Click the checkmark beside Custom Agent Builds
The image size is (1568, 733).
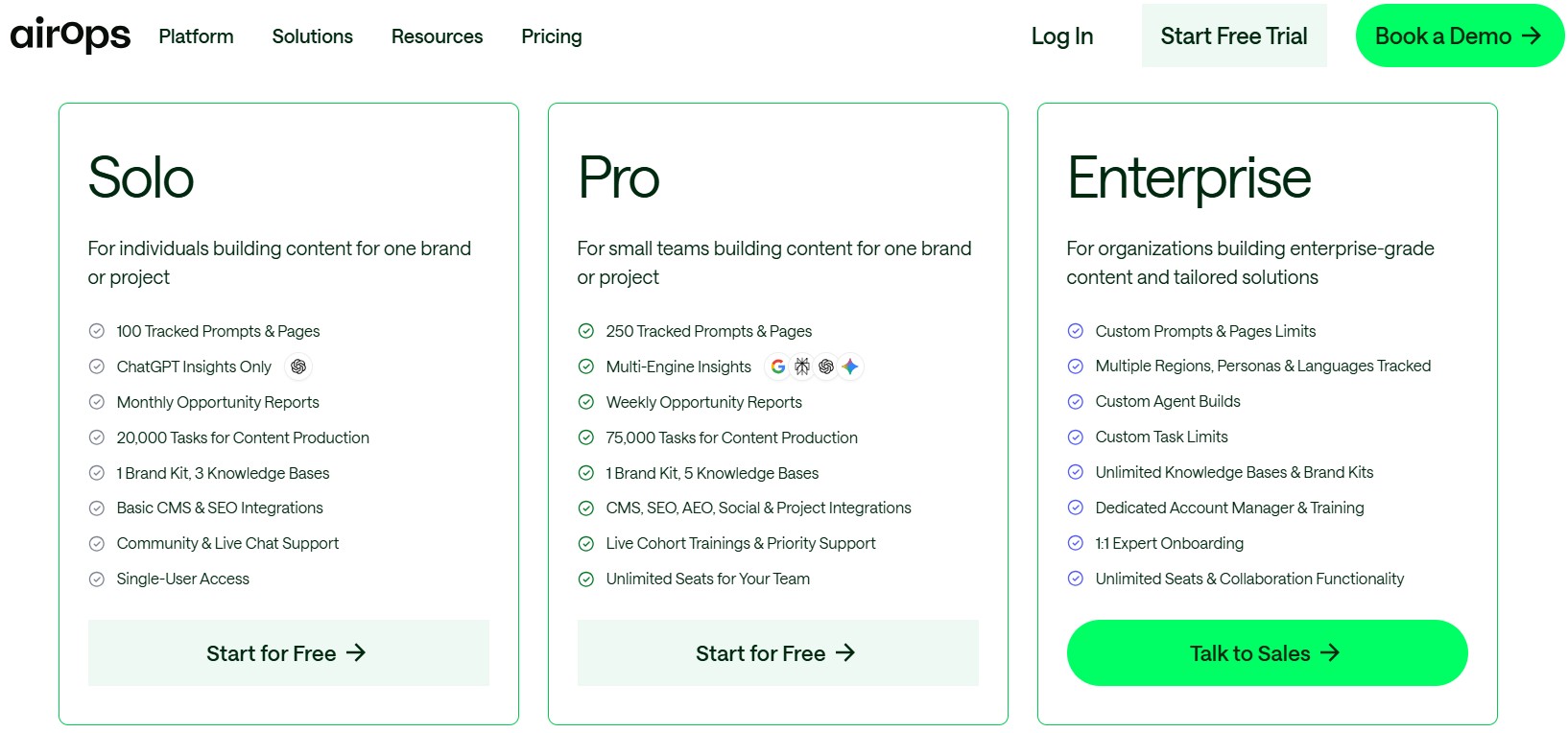tap(1075, 401)
